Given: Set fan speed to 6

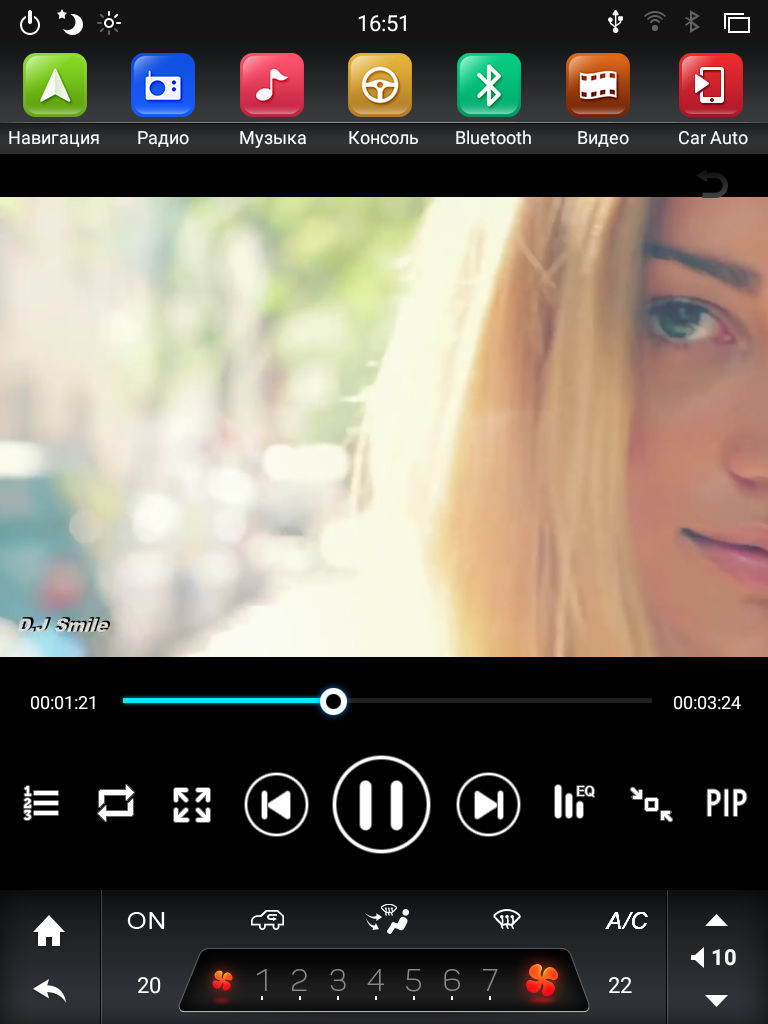Looking at the screenshot, I should 452,981.
